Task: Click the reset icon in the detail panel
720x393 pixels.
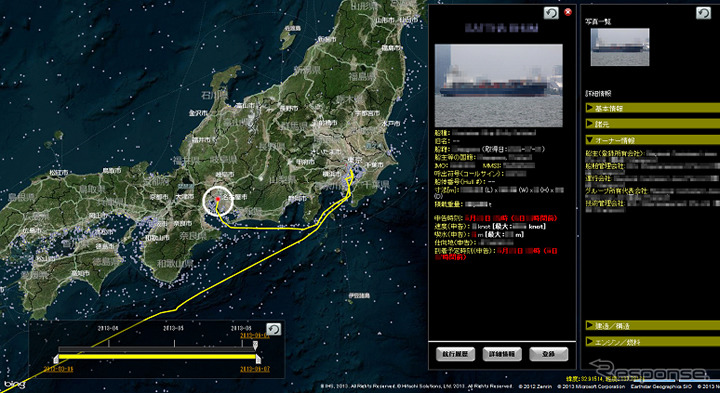Action: tap(703, 13)
